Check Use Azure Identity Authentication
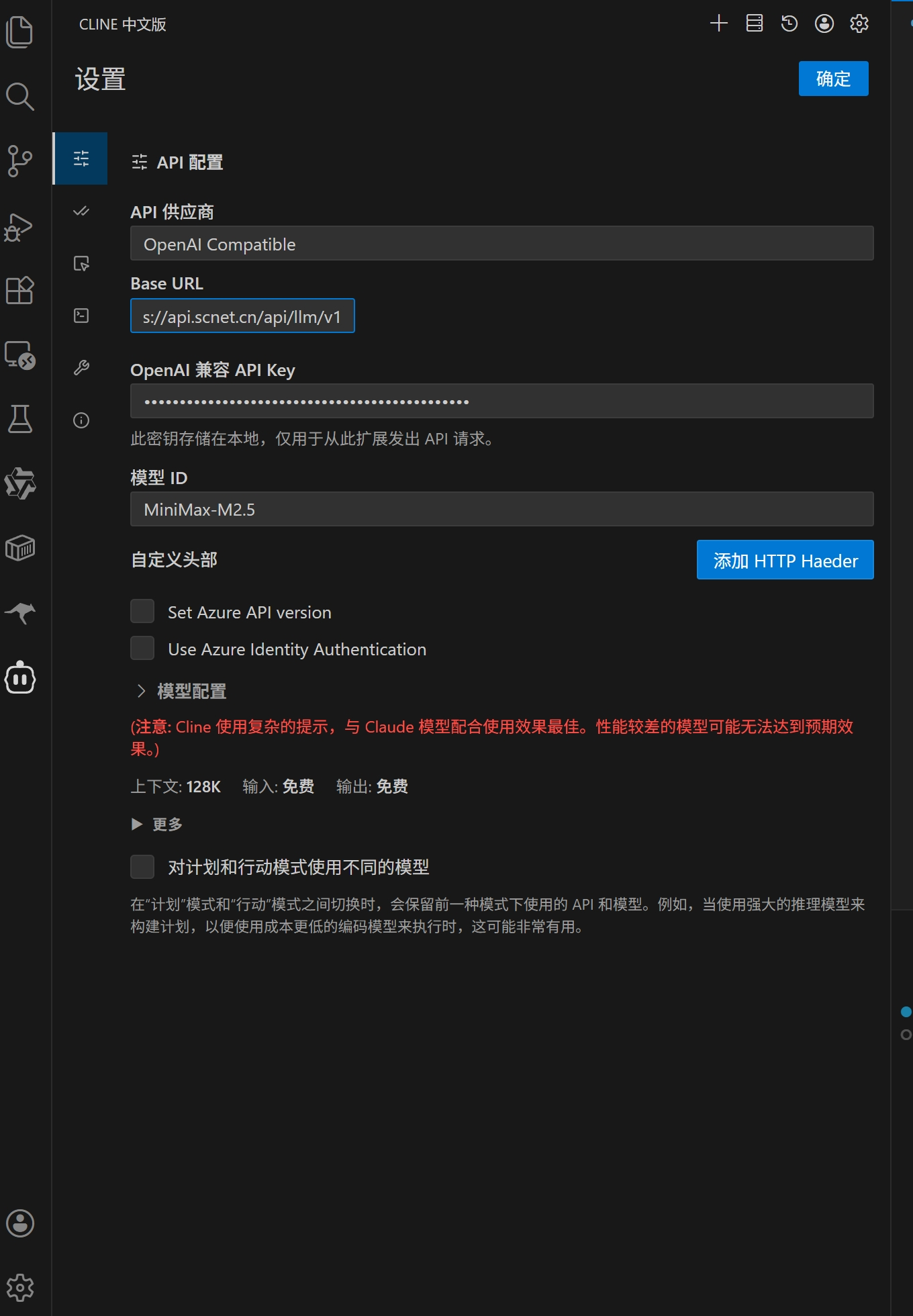The image size is (913, 1316). (142, 649)
